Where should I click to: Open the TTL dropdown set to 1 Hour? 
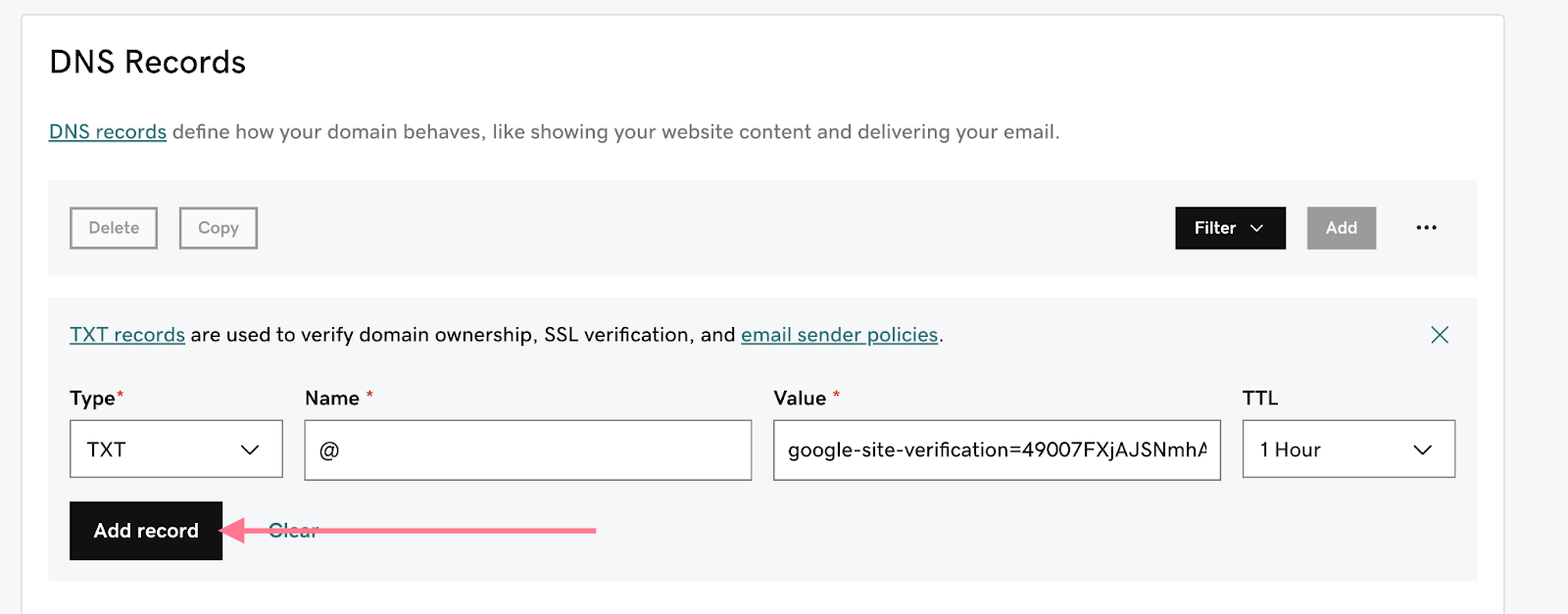point(1347,449)
